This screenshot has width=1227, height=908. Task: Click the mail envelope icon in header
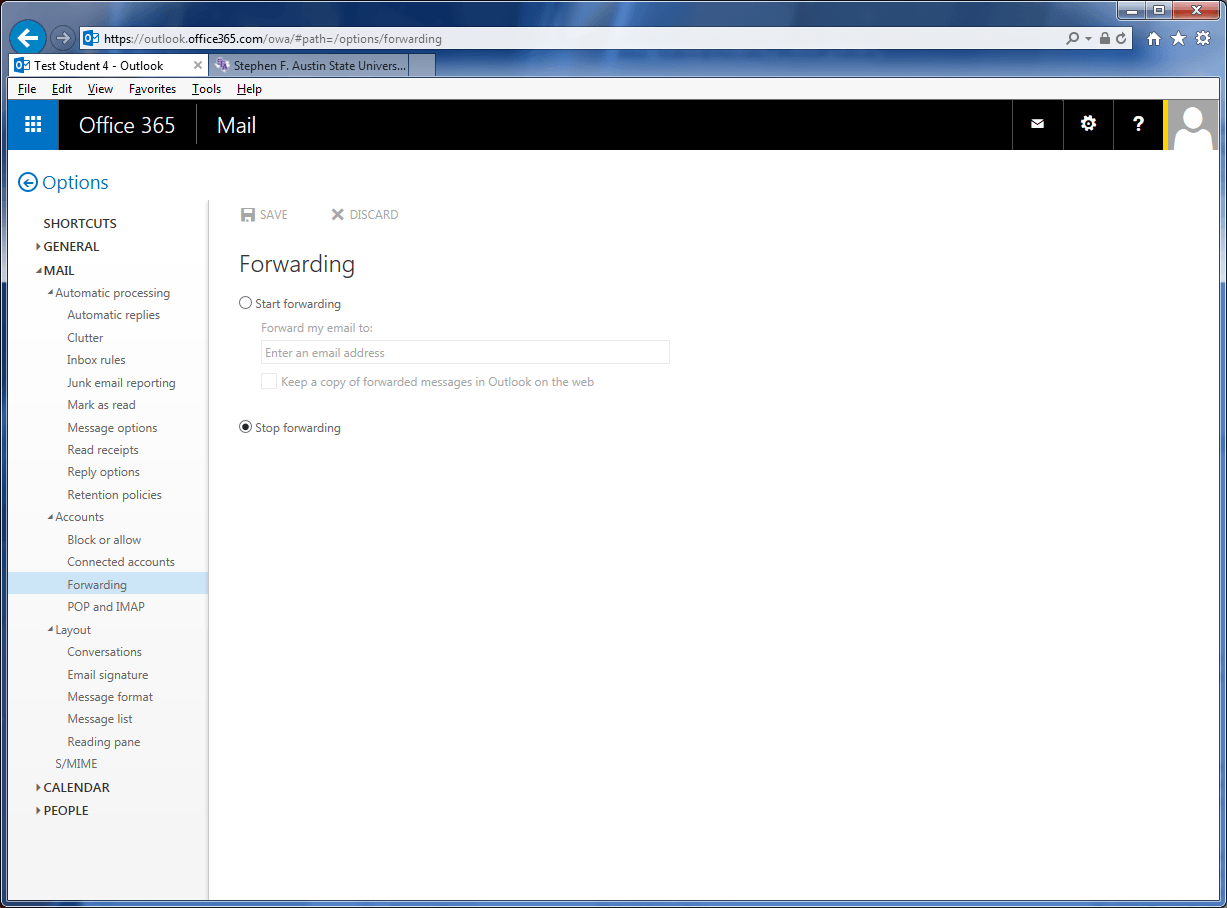(1037, 124)
